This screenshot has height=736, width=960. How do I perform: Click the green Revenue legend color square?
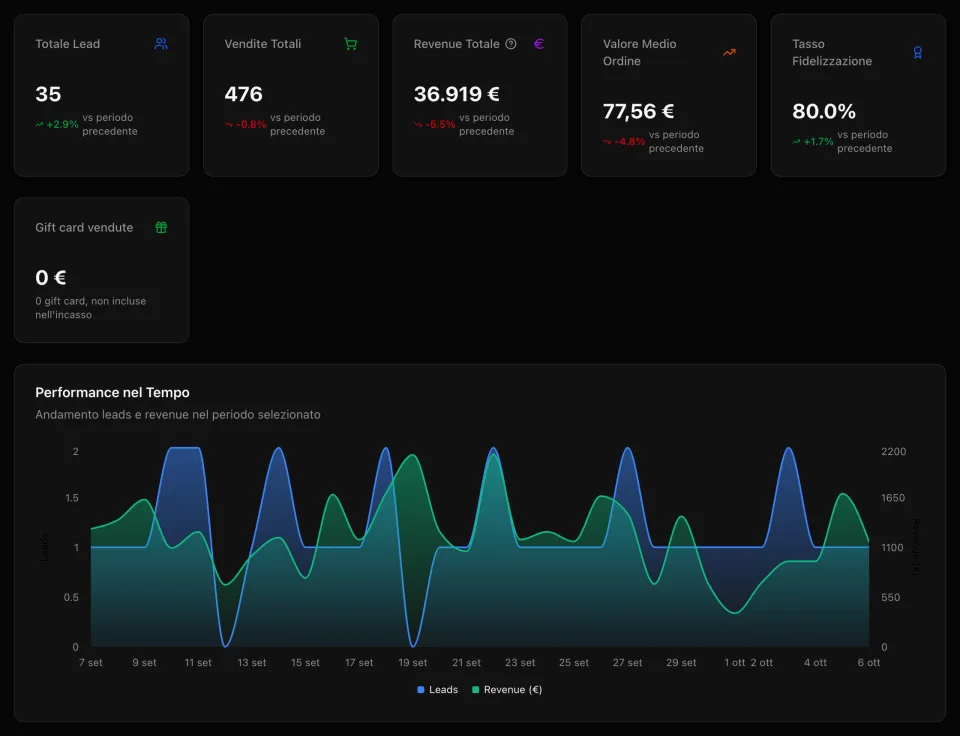pos(476,689)
